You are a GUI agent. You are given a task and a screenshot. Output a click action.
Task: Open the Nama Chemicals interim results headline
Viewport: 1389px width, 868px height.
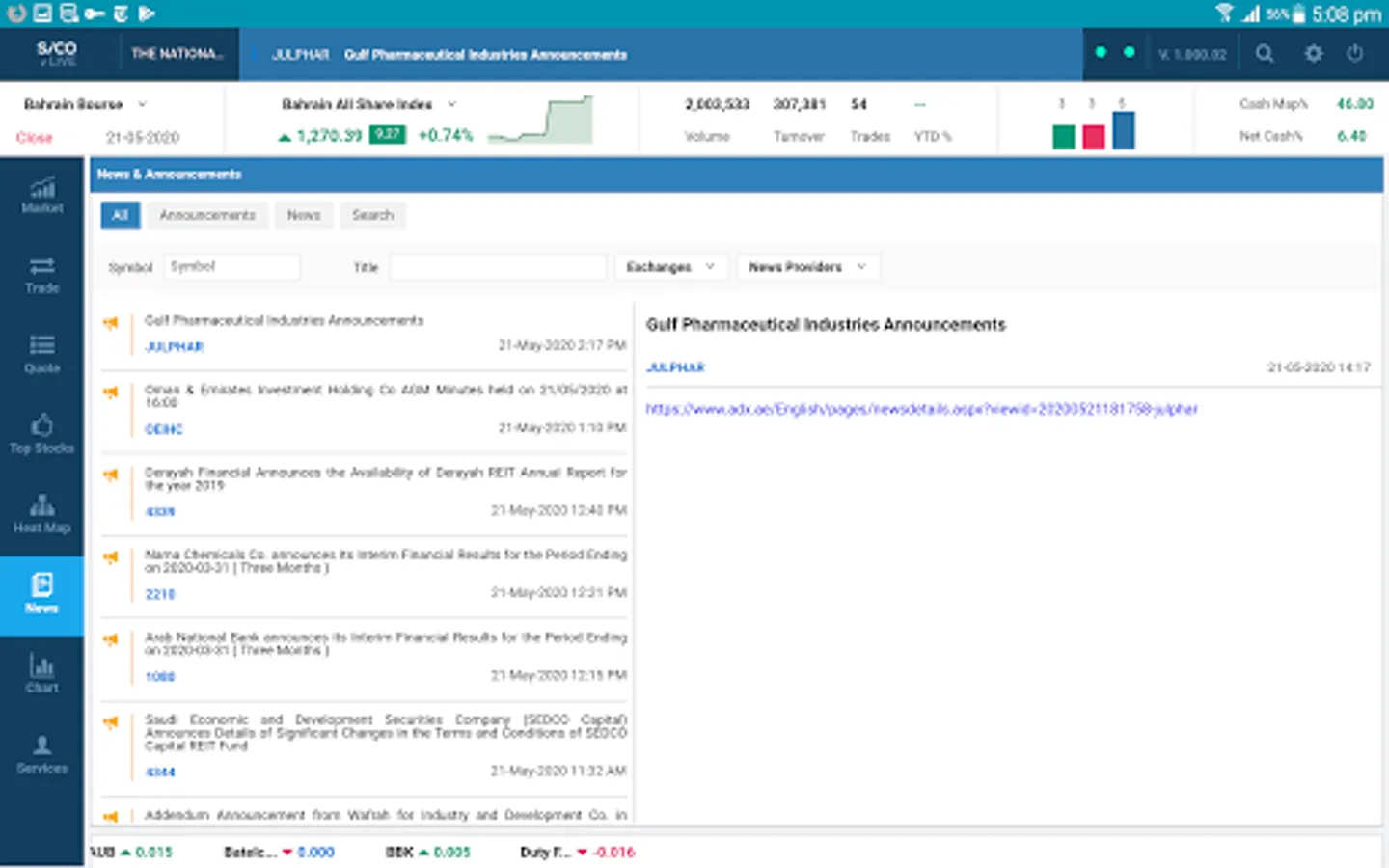pyautogui.click(x=386, y=561)
